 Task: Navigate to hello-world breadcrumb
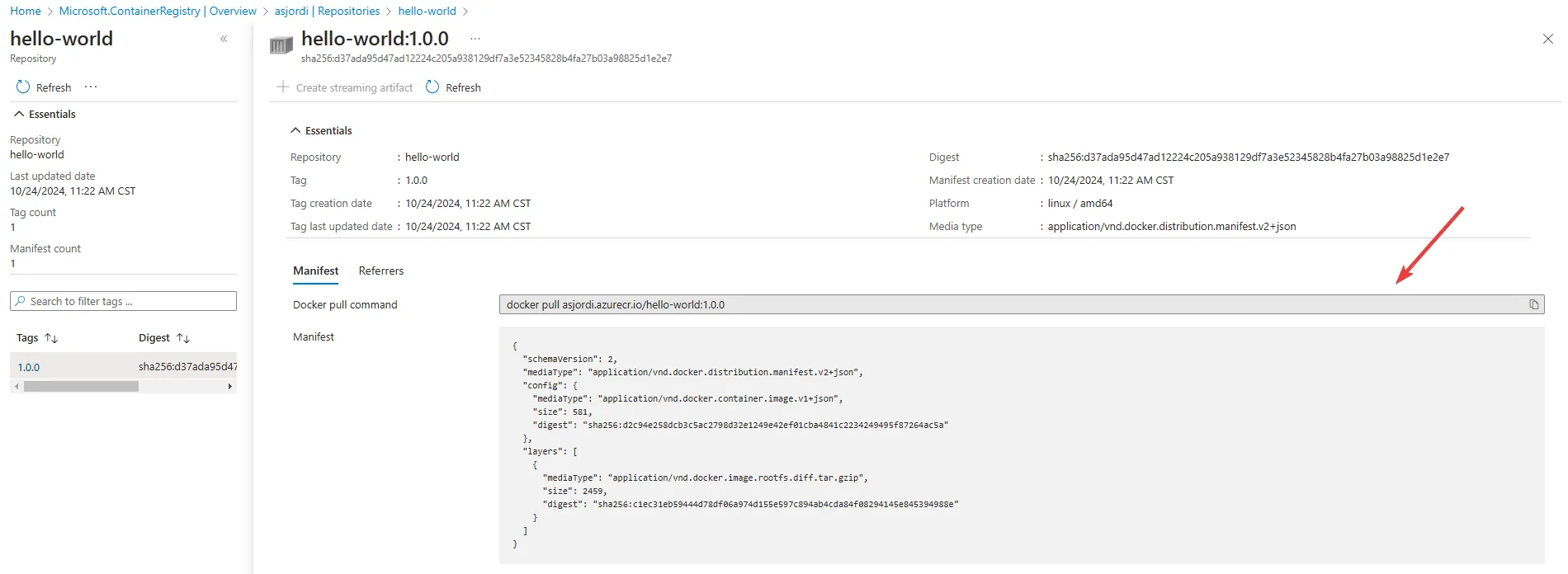(427, 11)
